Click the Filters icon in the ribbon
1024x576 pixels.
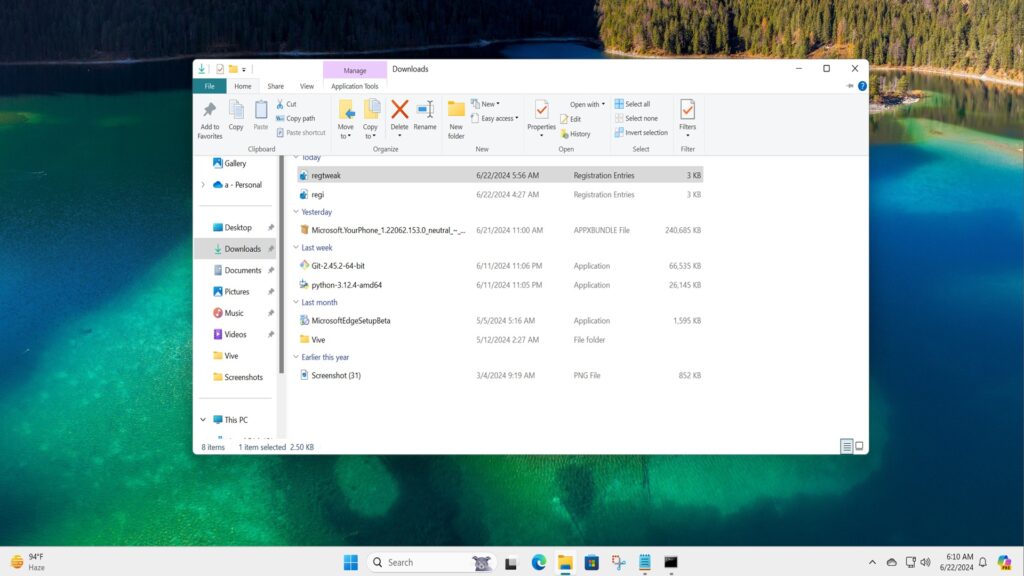pyautogui.click(x=687, y=112)
